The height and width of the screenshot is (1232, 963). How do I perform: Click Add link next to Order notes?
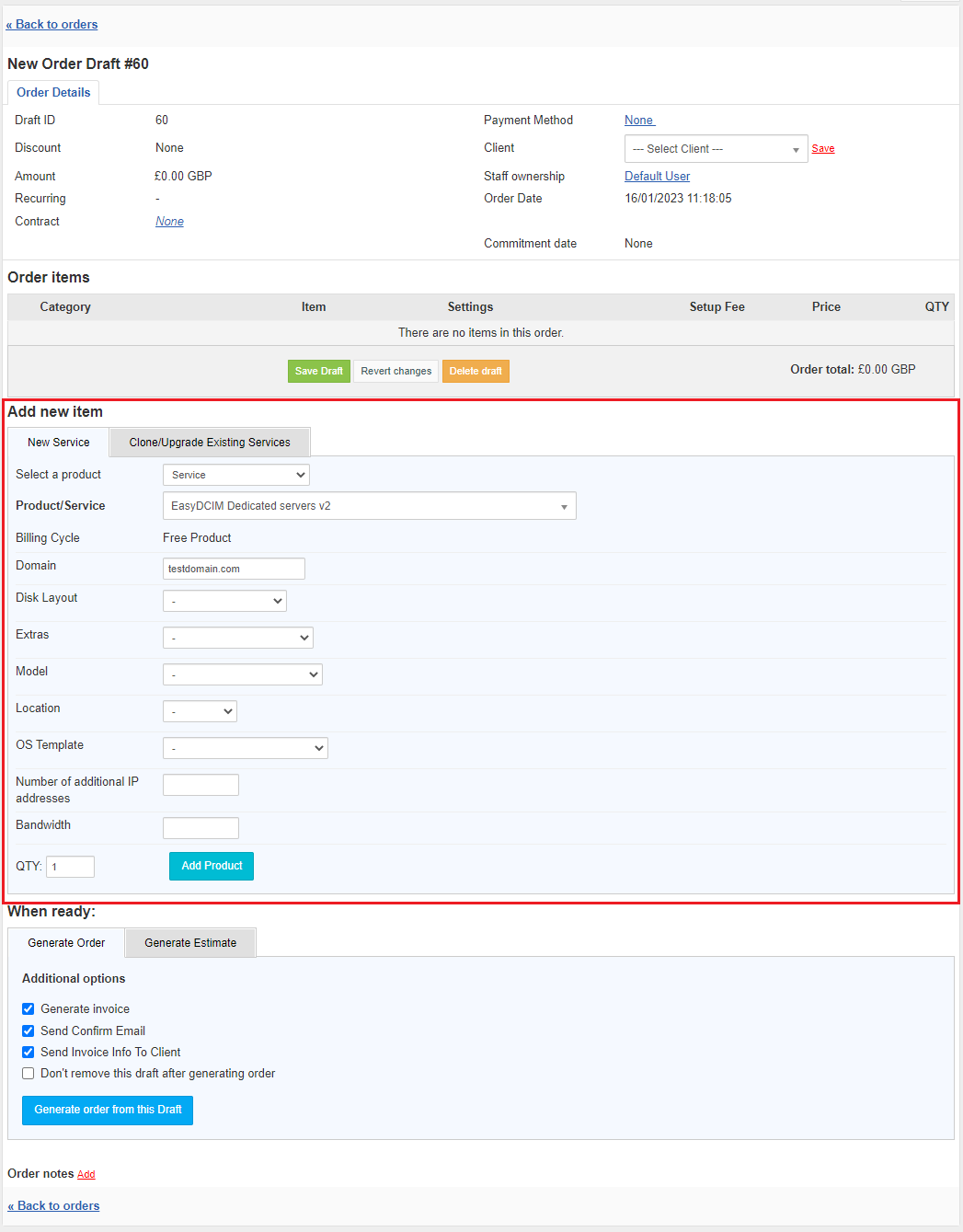click(86, 1175)
